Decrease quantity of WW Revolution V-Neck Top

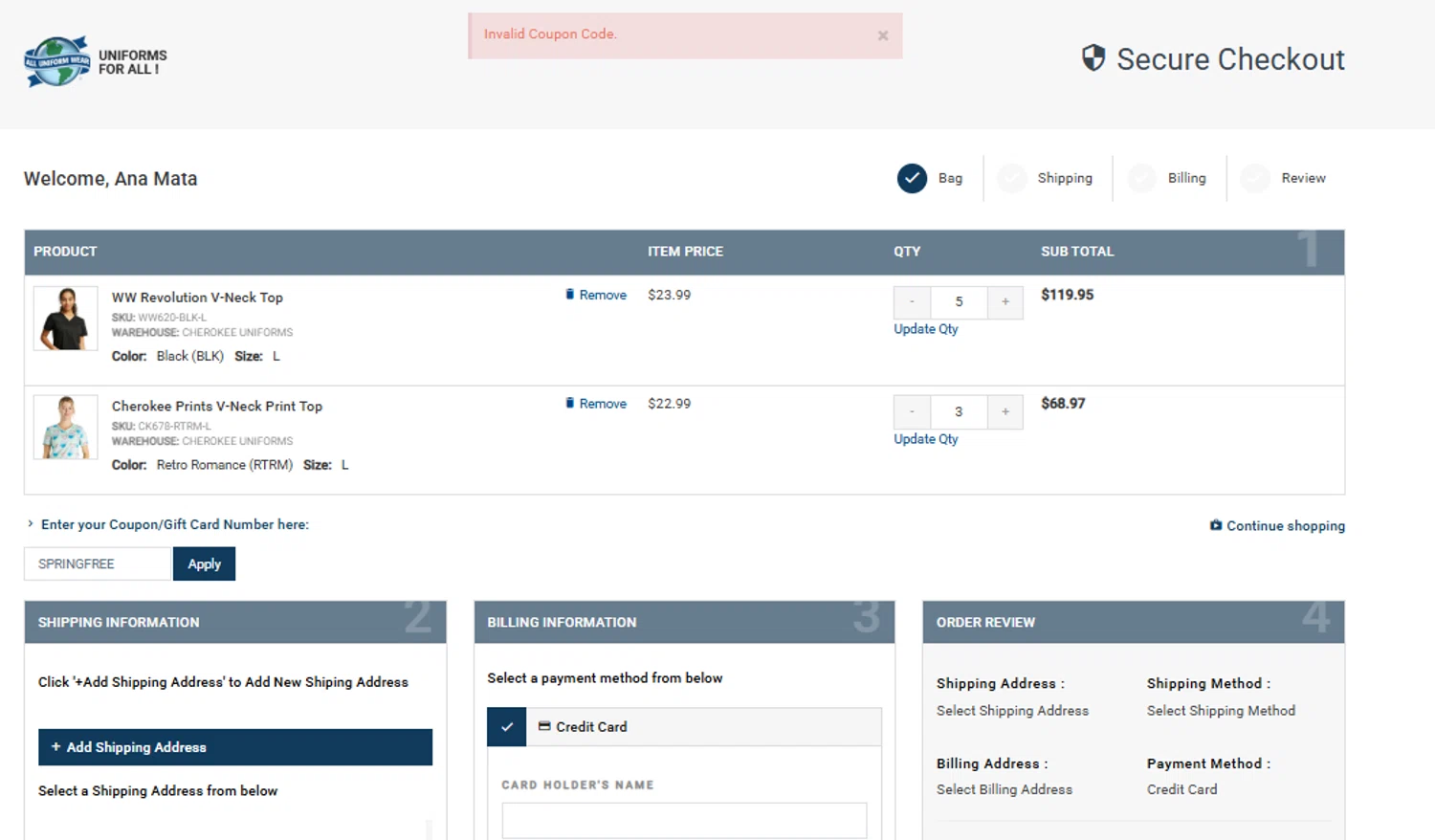pos(912,302)
